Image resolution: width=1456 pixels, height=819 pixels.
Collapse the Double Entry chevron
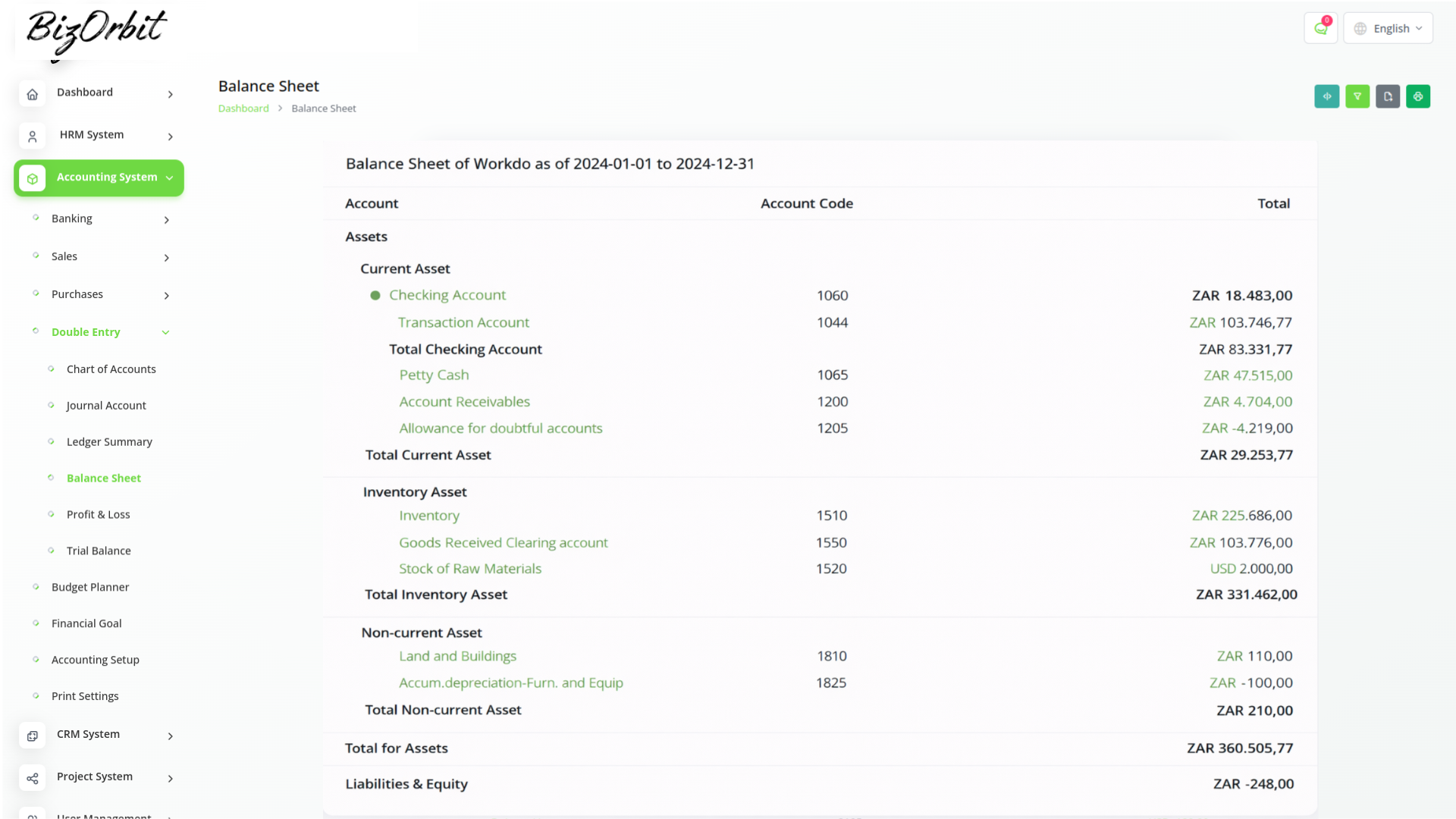coord(165,332)
